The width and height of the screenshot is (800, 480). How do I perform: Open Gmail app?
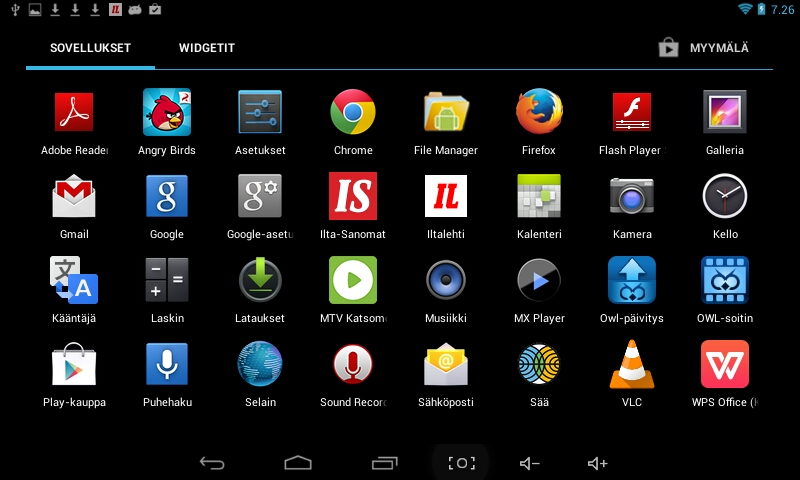pos(74,196)
